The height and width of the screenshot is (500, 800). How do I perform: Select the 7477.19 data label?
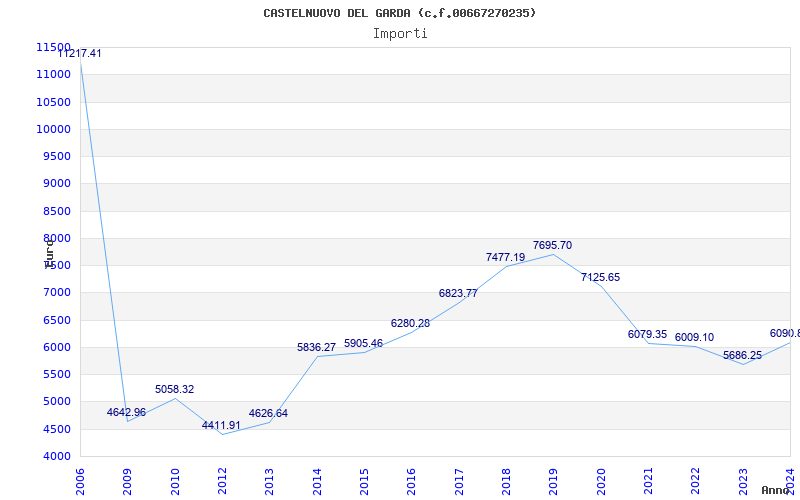pyautogui.click(x=505, y=257)
